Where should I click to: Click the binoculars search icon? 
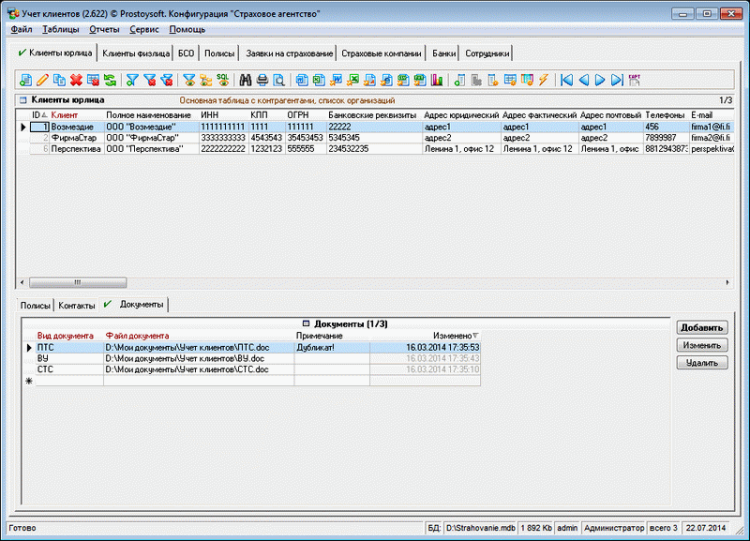click(x=245, y=80)
